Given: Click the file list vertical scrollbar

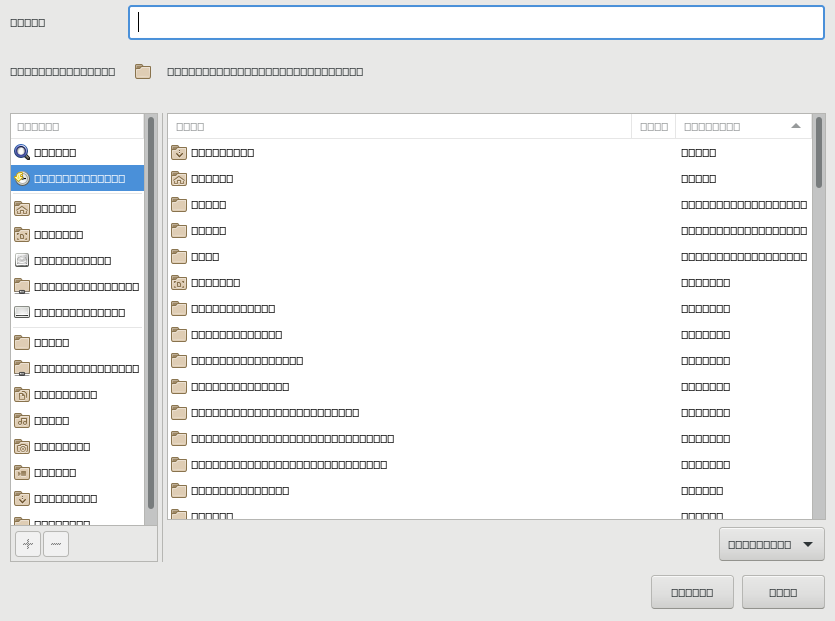Looking at the screenshot, I should (818, 152).
